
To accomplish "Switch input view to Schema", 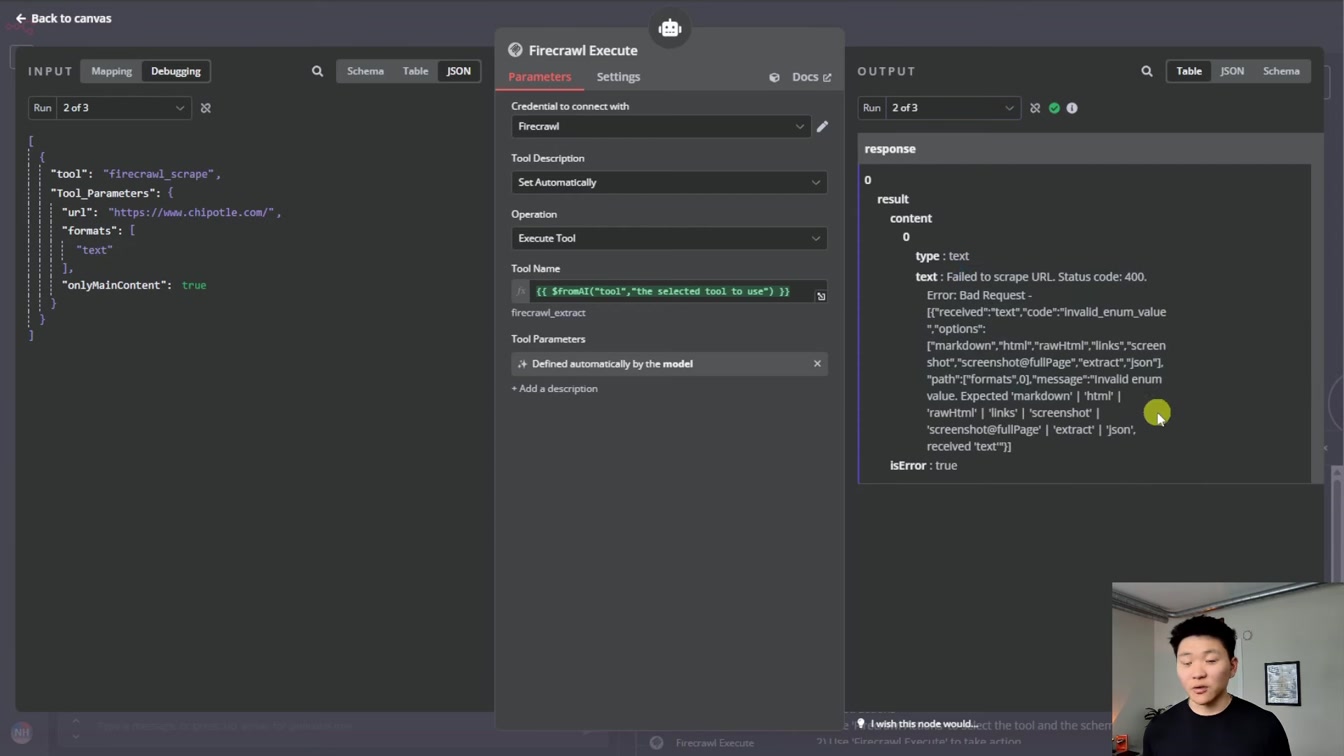I will (365, 71).
